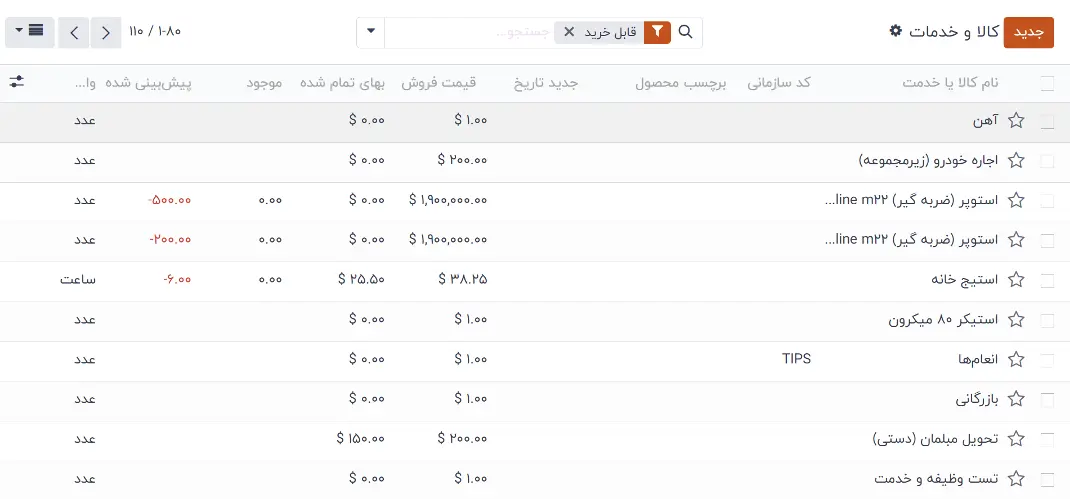
Task: Check the row checkbox for اجاره خودرو
Action: 1047,161
